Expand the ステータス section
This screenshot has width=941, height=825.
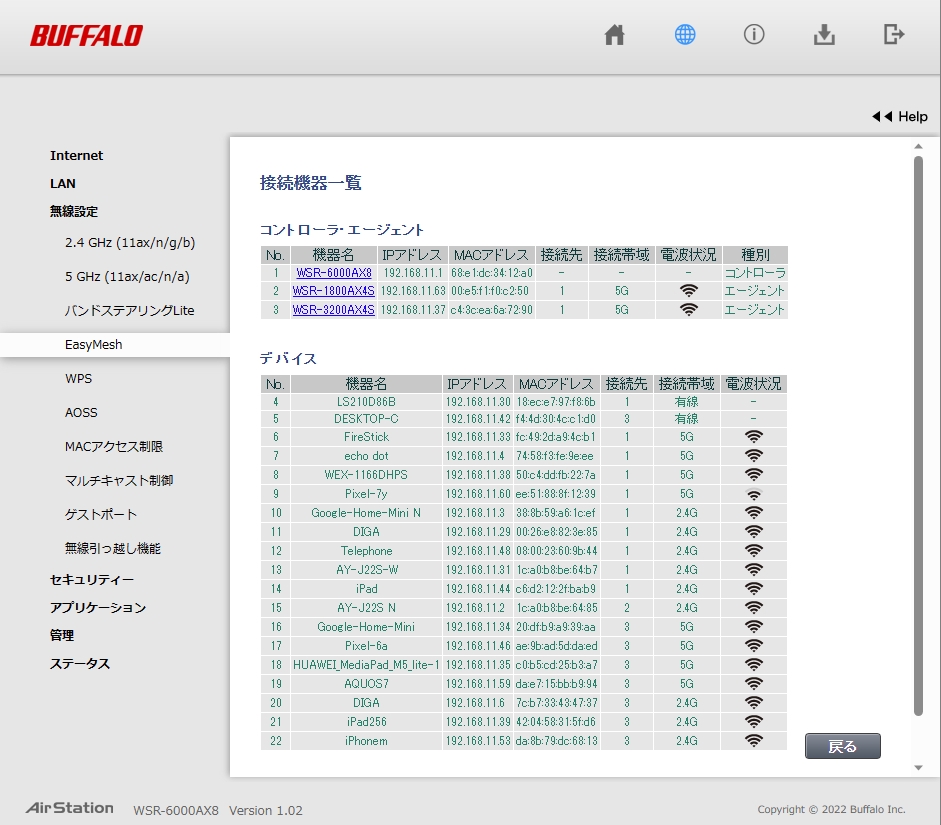point(78,663)
